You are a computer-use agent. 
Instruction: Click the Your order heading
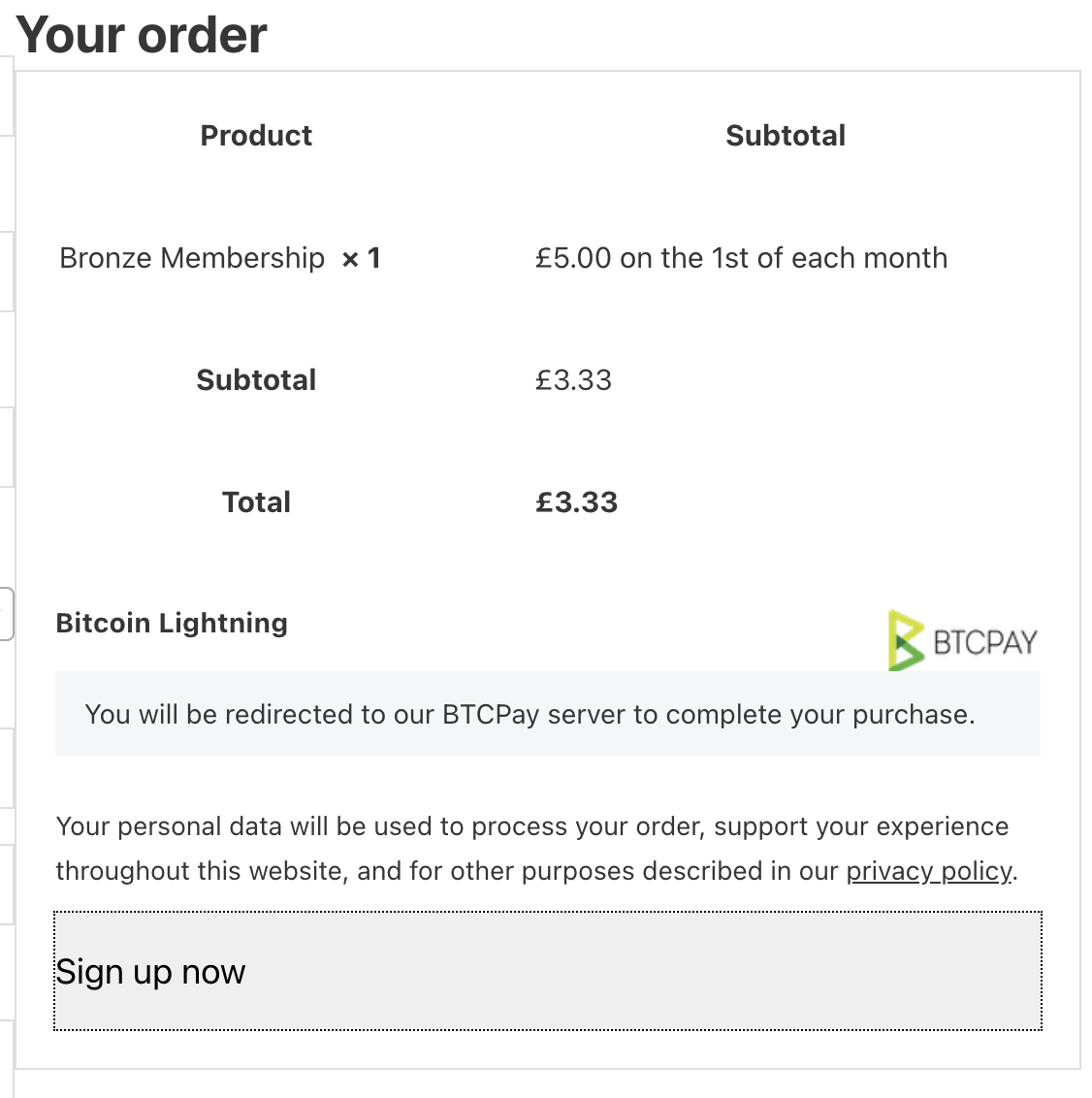142,34
